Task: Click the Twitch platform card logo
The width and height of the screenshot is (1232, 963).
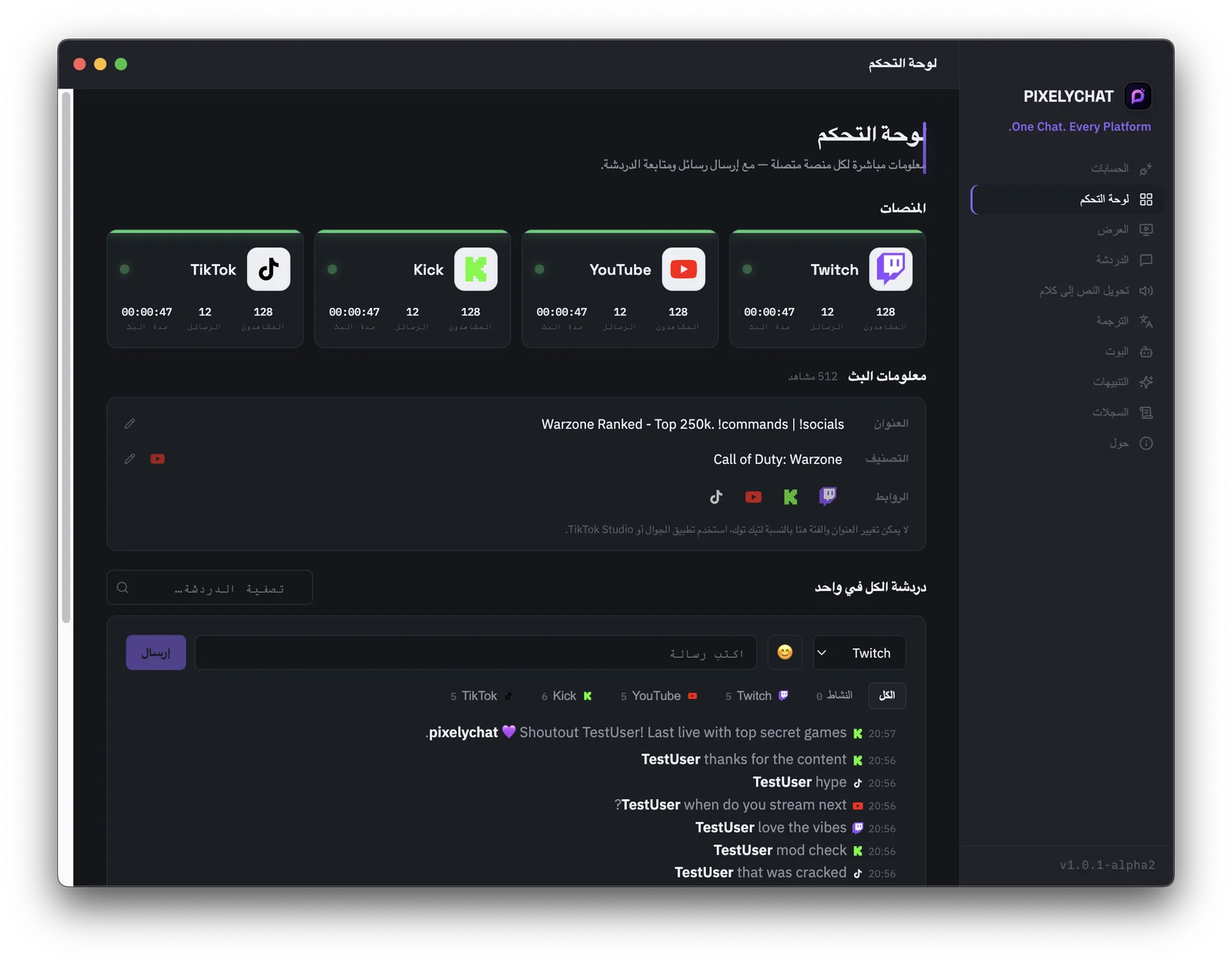Action: [891, 269]
